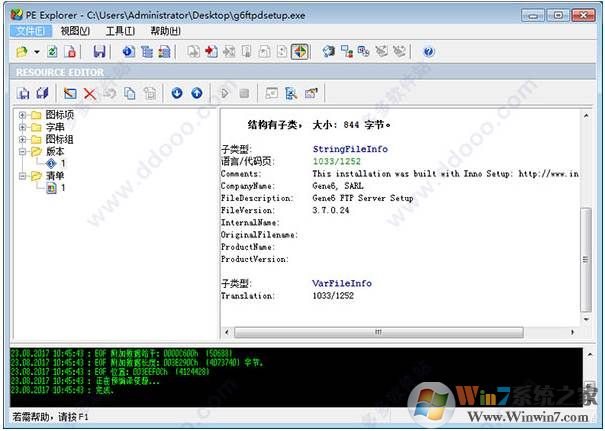
Task: Open the 文件(F) menu
Action: coord(30,31)
